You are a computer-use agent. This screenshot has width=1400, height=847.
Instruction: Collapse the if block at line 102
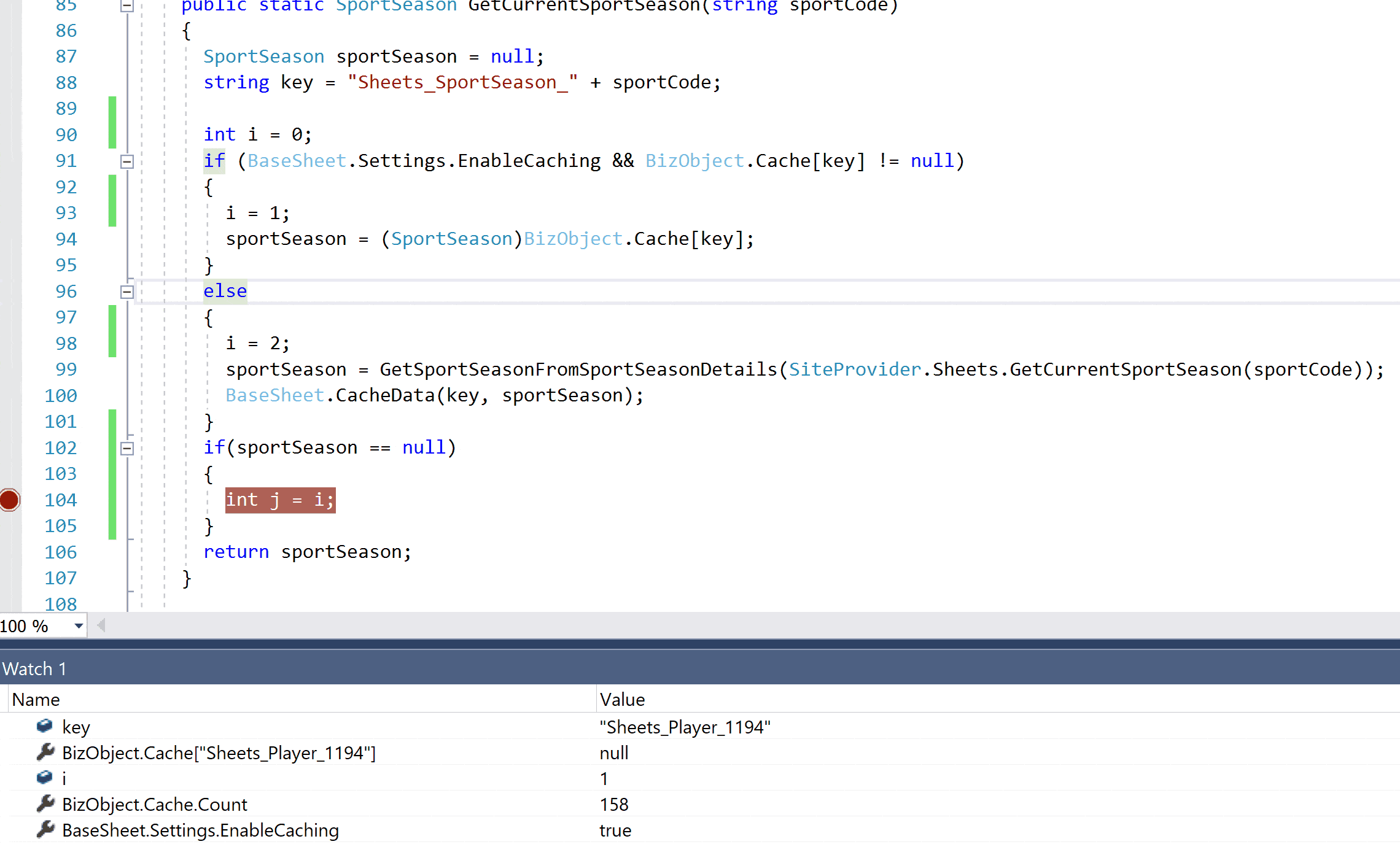(127, 448)
